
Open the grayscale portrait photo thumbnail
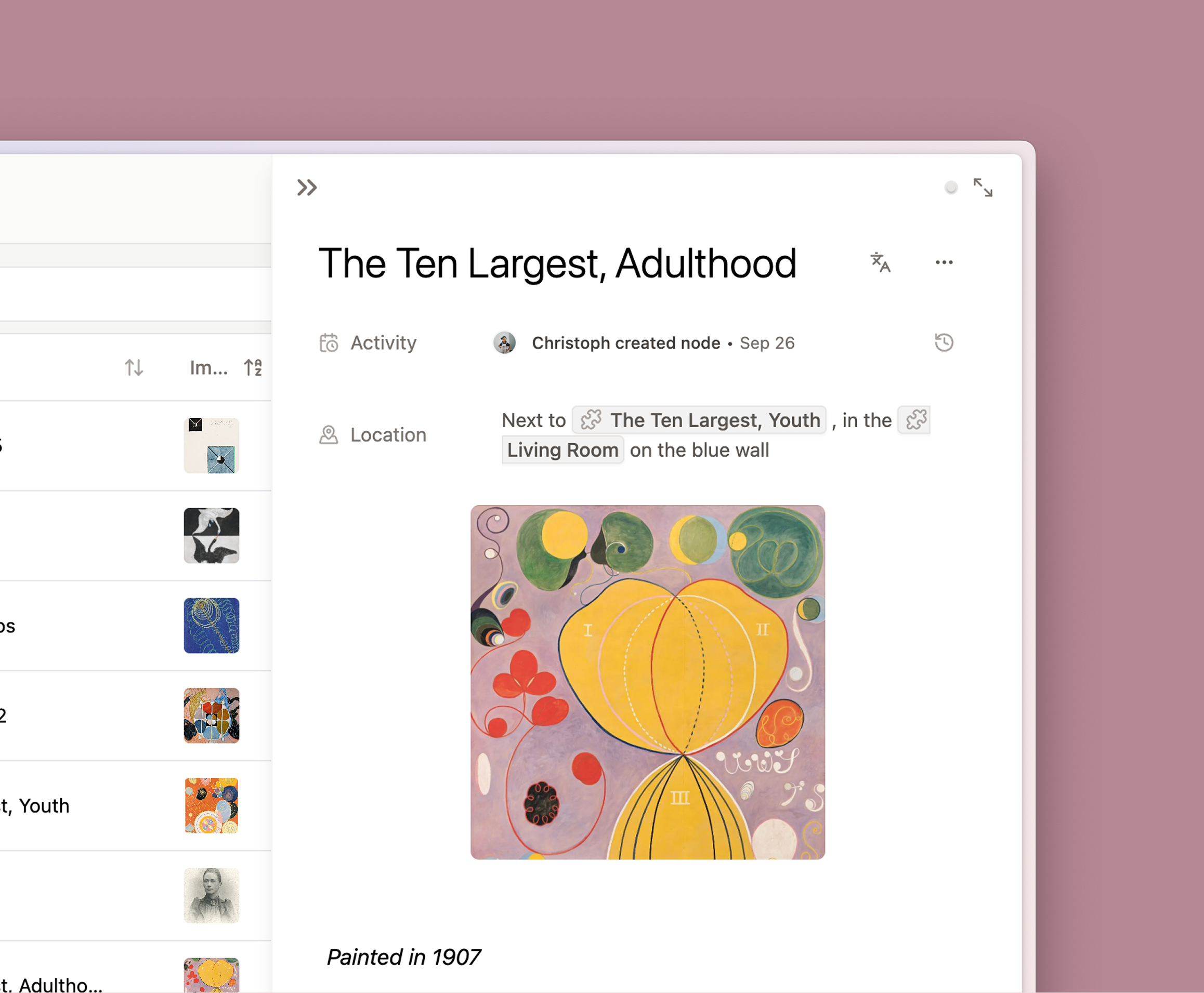pos(212,896)
